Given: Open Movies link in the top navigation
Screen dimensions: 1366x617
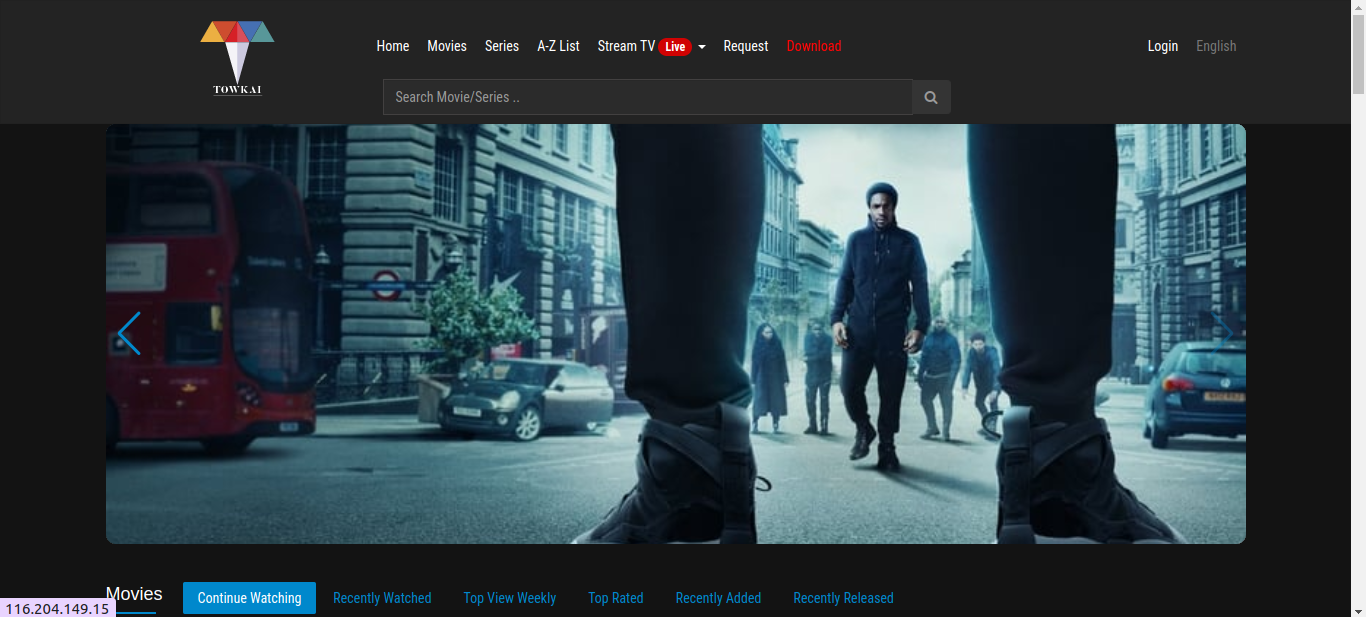Looking at the screenshot, I should (x=447, y=46).
